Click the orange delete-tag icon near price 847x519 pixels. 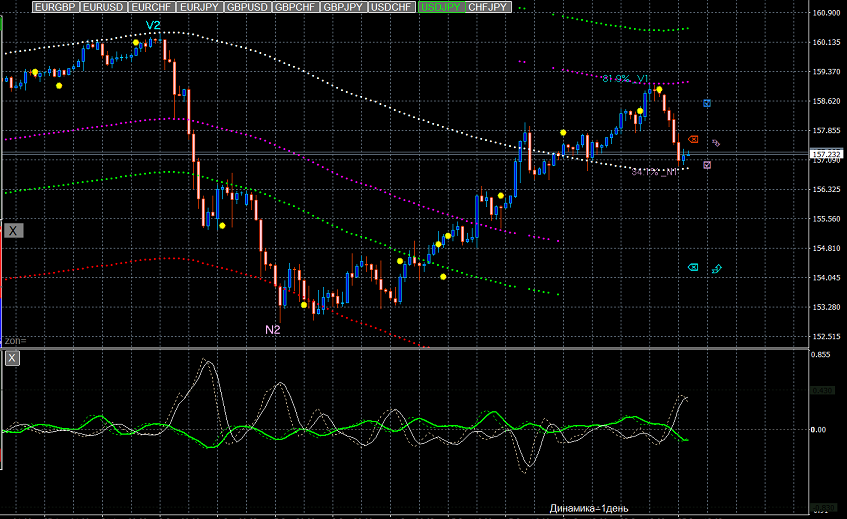(x=693, y=139)
